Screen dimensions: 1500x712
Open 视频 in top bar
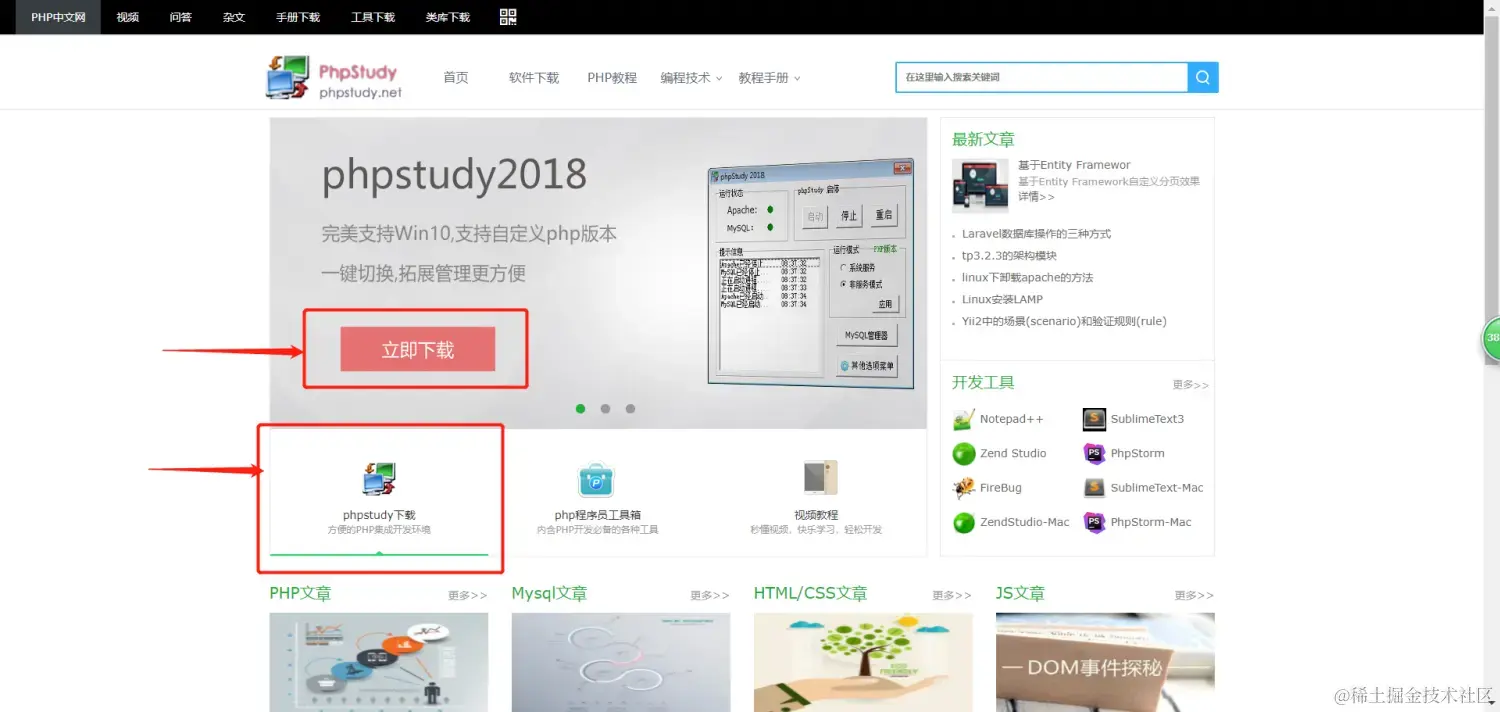[x=127, y=17]
